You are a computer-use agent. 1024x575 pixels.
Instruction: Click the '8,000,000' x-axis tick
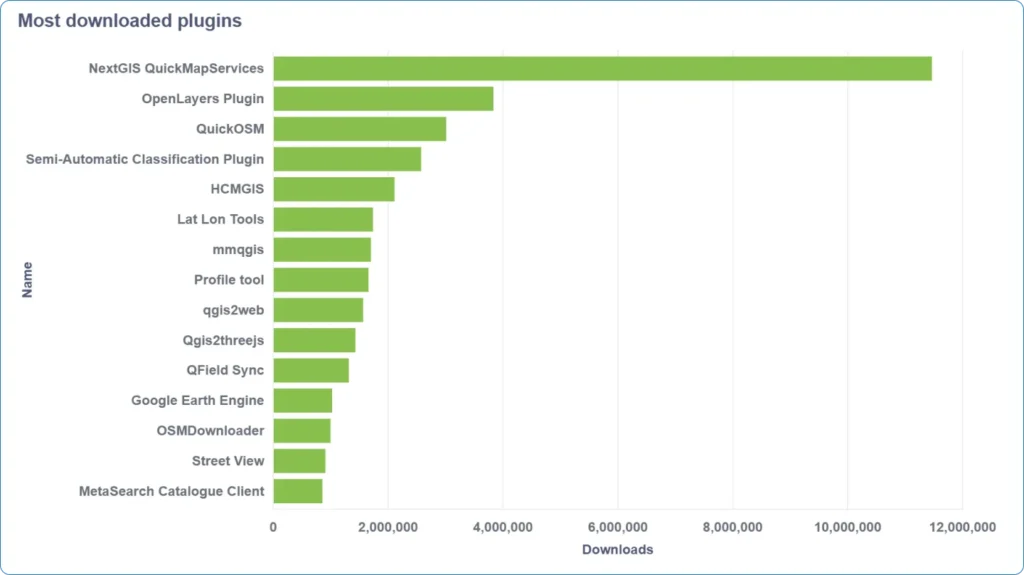pos(733,527)
